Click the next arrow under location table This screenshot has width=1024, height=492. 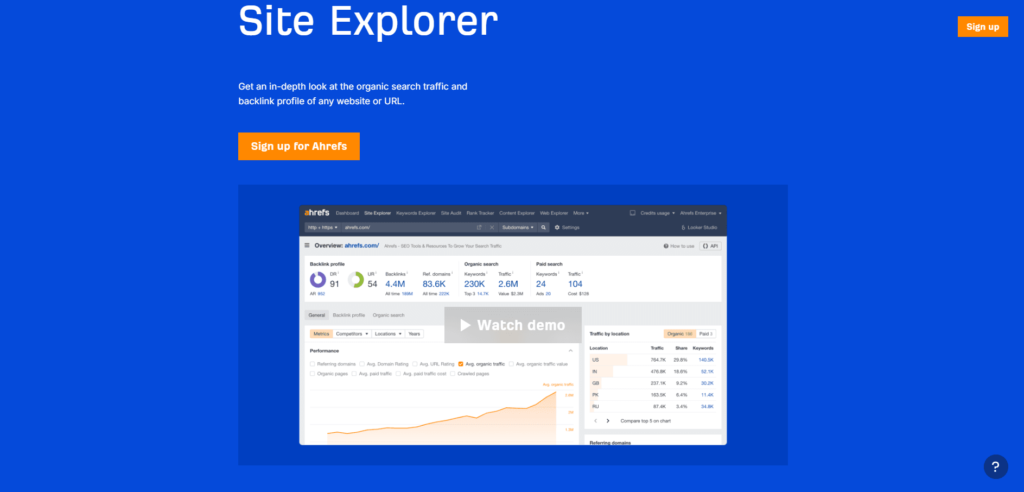tap(608, 421)
